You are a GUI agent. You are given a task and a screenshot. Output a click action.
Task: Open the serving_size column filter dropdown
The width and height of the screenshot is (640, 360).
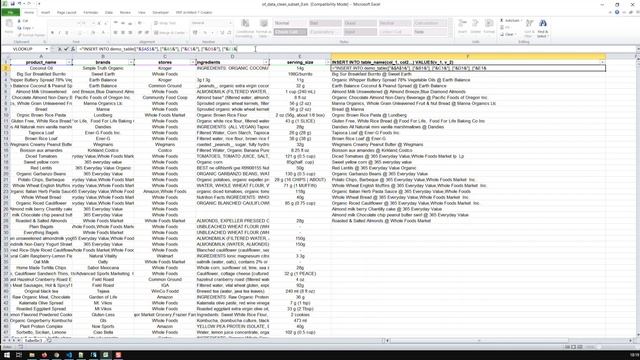click(x=327, y=62)
